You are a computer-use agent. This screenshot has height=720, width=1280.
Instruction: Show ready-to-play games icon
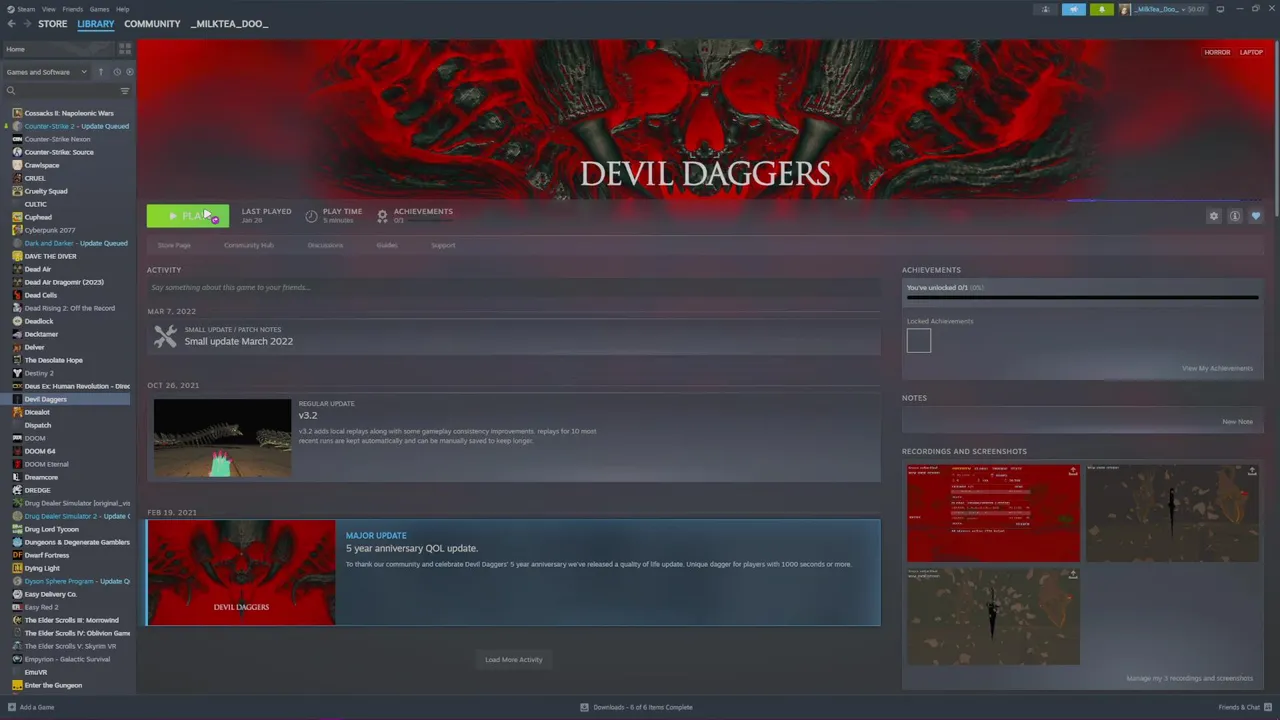pos(129,72)
